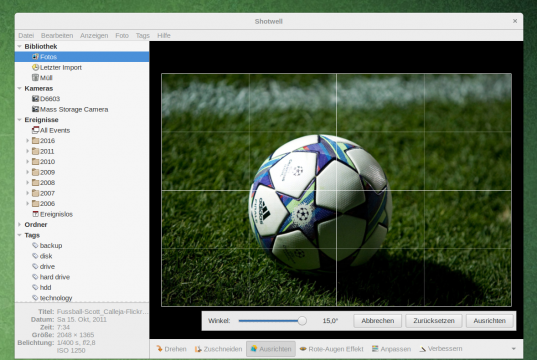Click the 2006 folder icon
Image resolution: width=537 pixels, height=360 pixels.
pyautogui.click(x=35, y=203)
